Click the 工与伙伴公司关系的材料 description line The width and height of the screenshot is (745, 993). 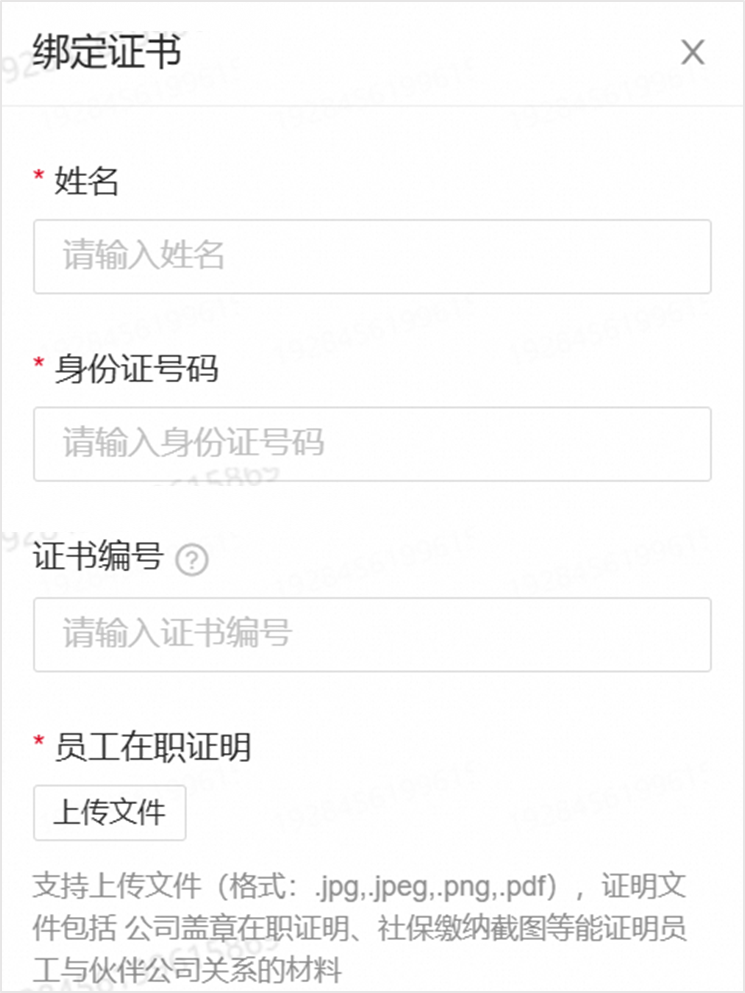pyautogui.click(x=188, y=970)
